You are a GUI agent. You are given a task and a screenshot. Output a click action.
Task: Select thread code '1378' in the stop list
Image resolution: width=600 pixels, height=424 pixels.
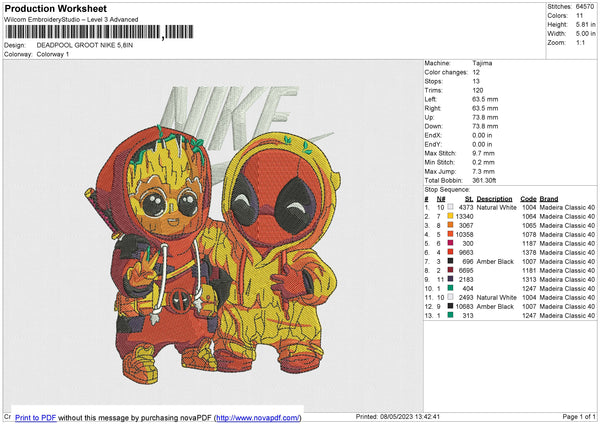tap(529, 252)
